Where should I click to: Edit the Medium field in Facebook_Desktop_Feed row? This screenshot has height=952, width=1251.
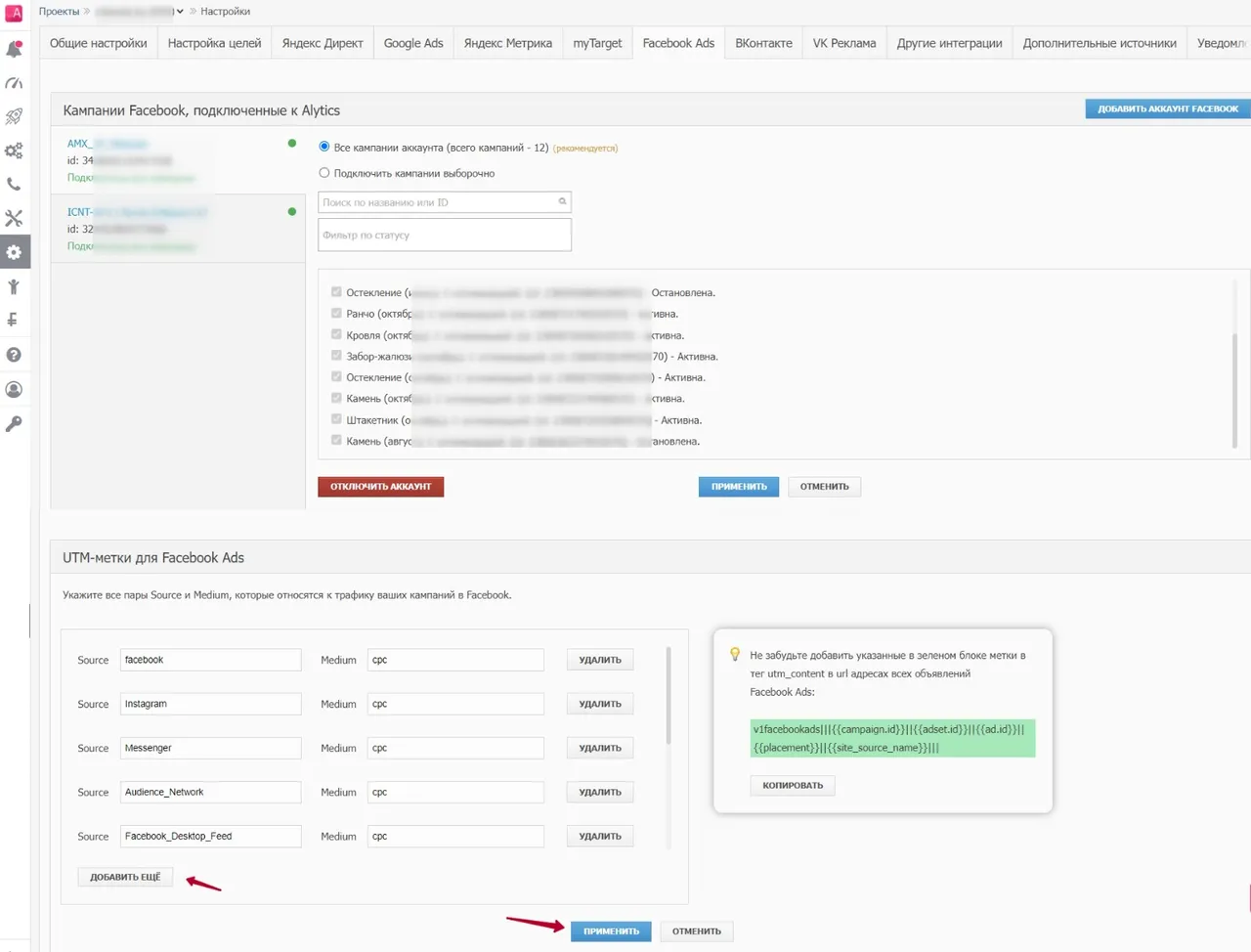click(x=455, y=836)
